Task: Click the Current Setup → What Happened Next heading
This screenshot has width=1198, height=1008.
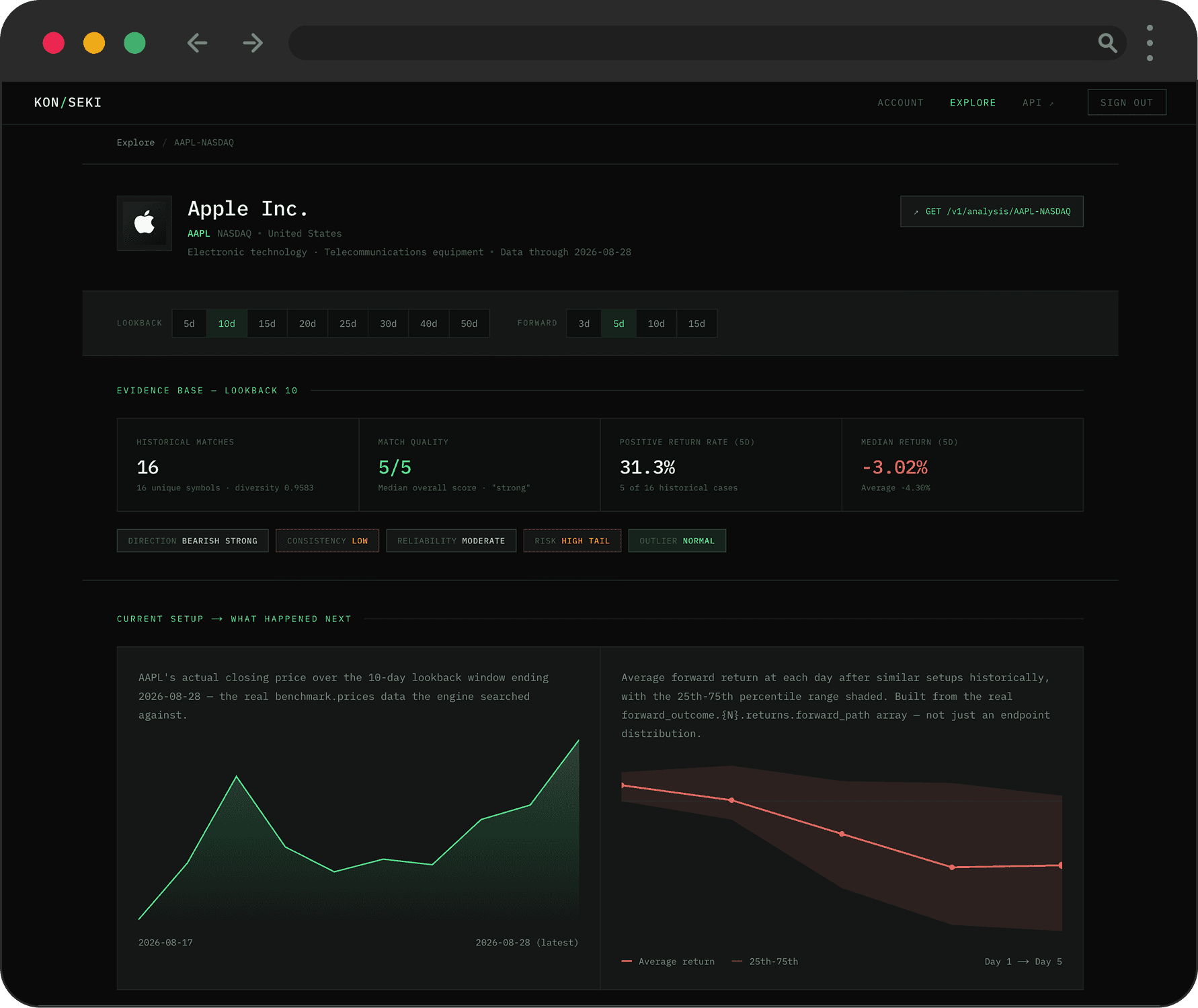Action: (234, 619)
